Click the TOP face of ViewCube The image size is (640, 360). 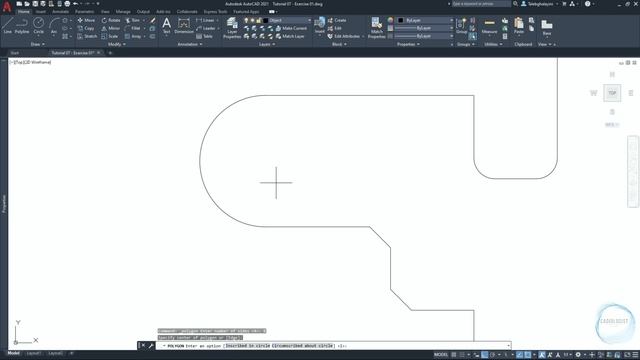click(x=612, y=93)
